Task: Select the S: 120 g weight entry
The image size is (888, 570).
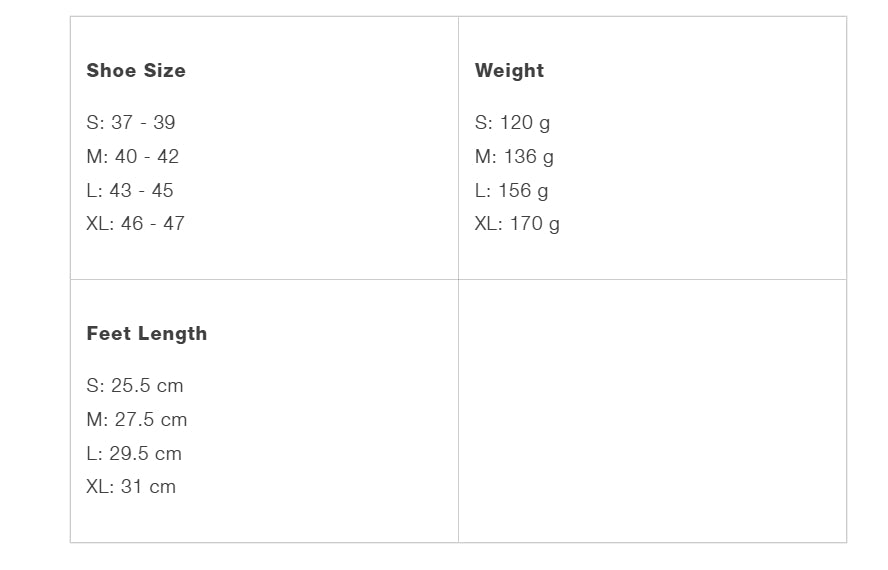Action: coord(512,123)
